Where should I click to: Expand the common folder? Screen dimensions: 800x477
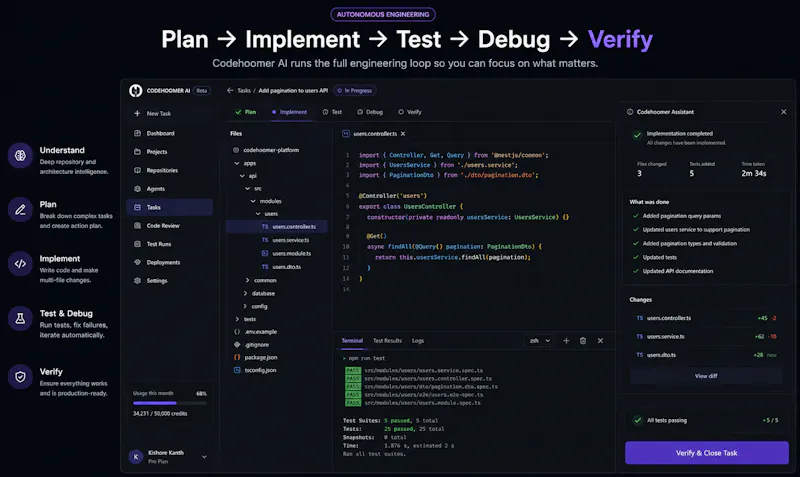coord(247,280)
